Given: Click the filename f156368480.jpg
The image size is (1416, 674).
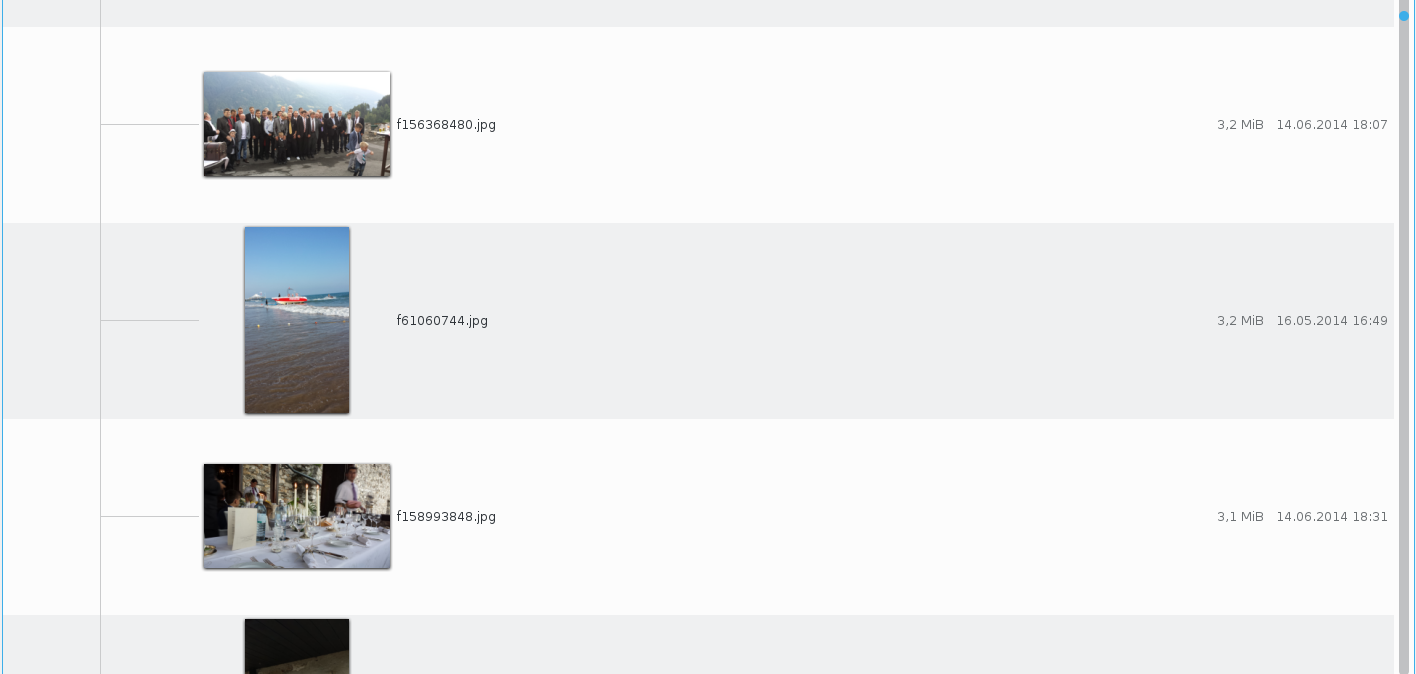Looking at the screenshot, I should [446, 125].
